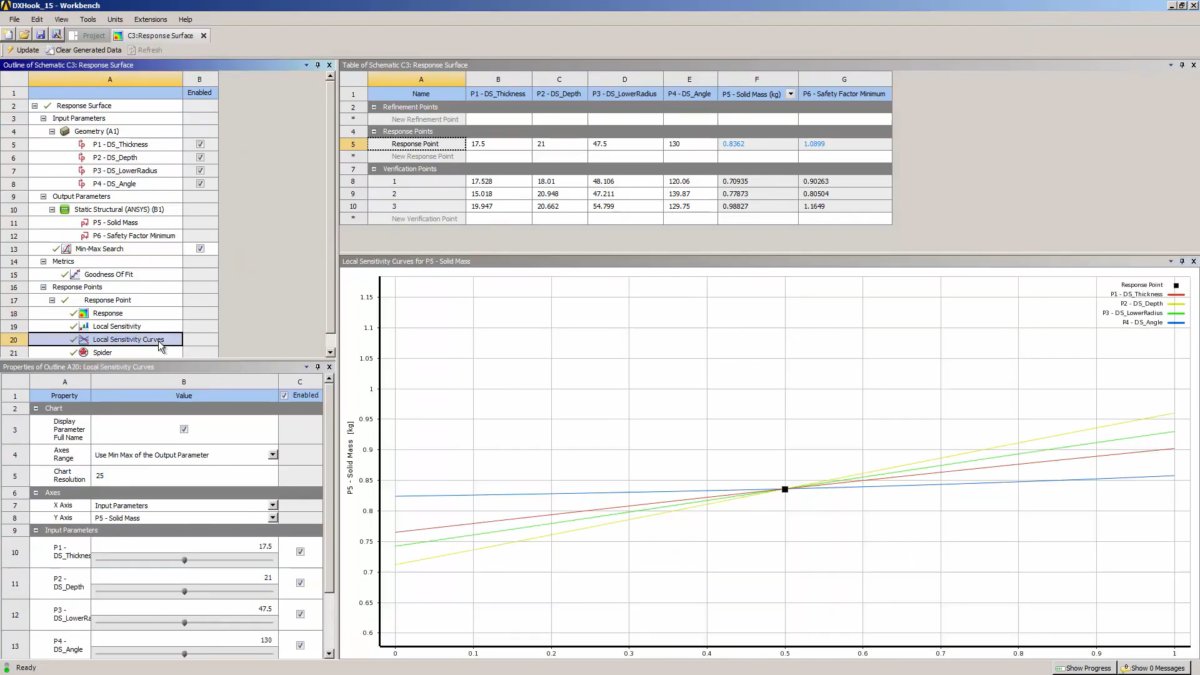The height and width of the screenshot is (675, 1200).
Task: Open the Extensions menu
Action: tap(151, 19)
